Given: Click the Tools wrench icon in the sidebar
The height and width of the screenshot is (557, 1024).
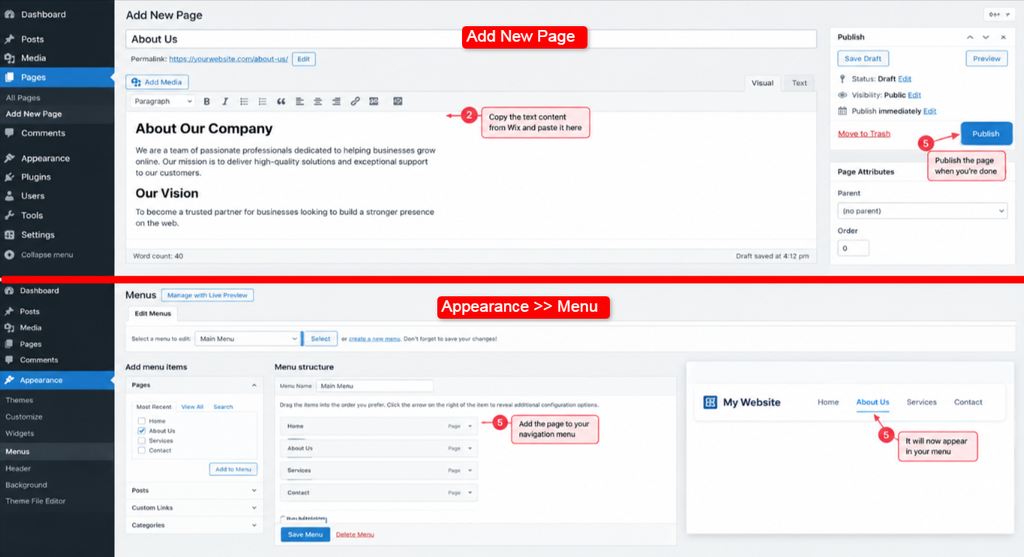Looking at the screenshot, I should pyautogui.click(x=9, y=215).
